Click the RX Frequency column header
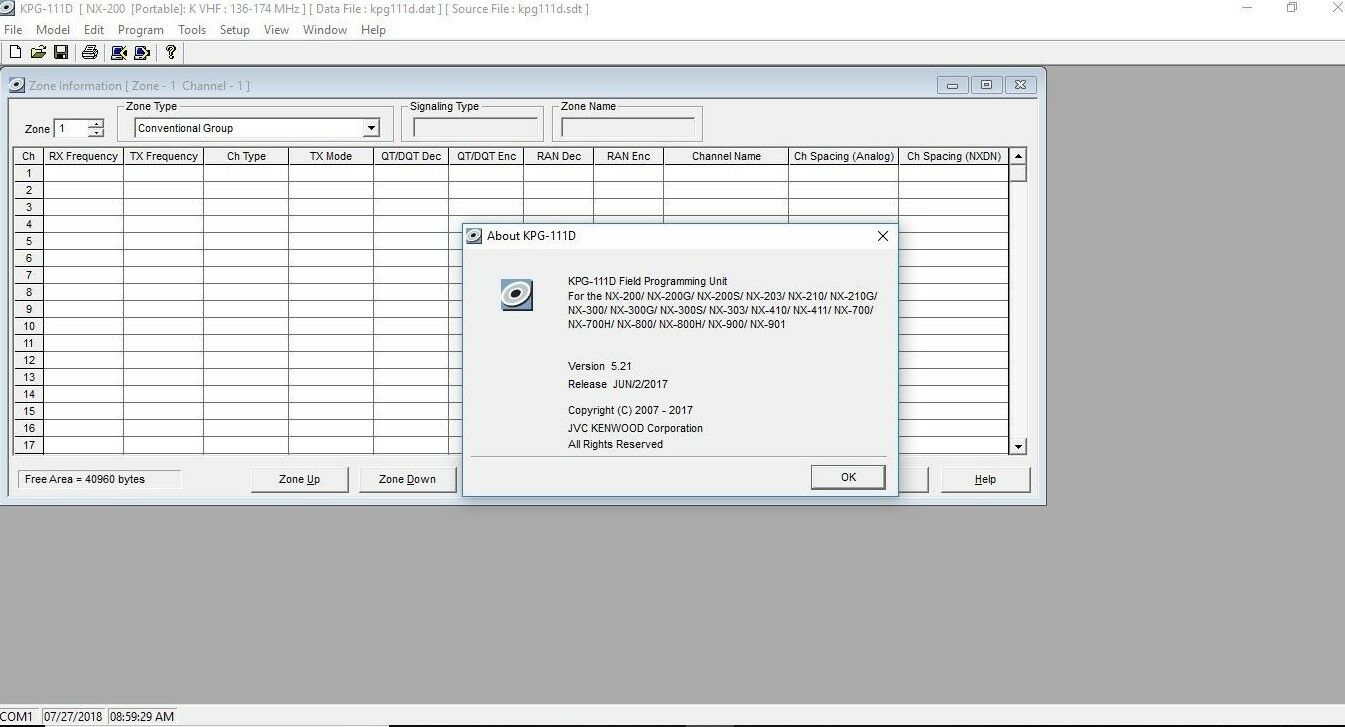1345x727 pixels. [x=84, y=156]
